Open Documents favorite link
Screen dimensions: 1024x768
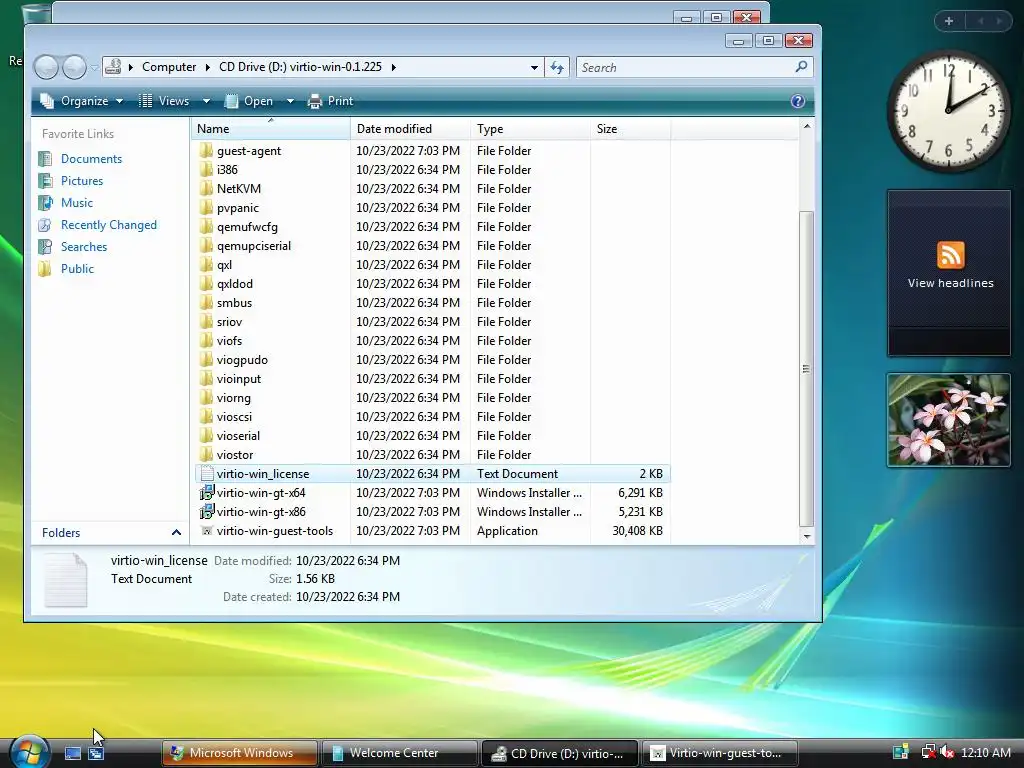[91, 159]
